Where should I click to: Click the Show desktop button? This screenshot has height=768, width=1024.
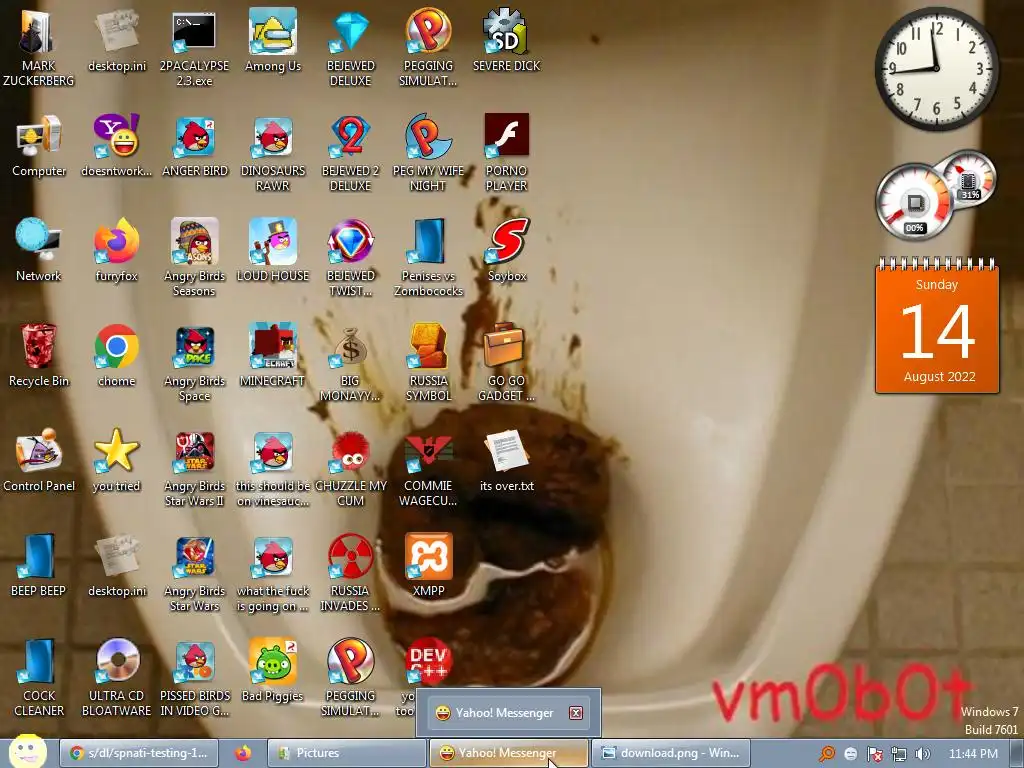(x=1017, y=753)
